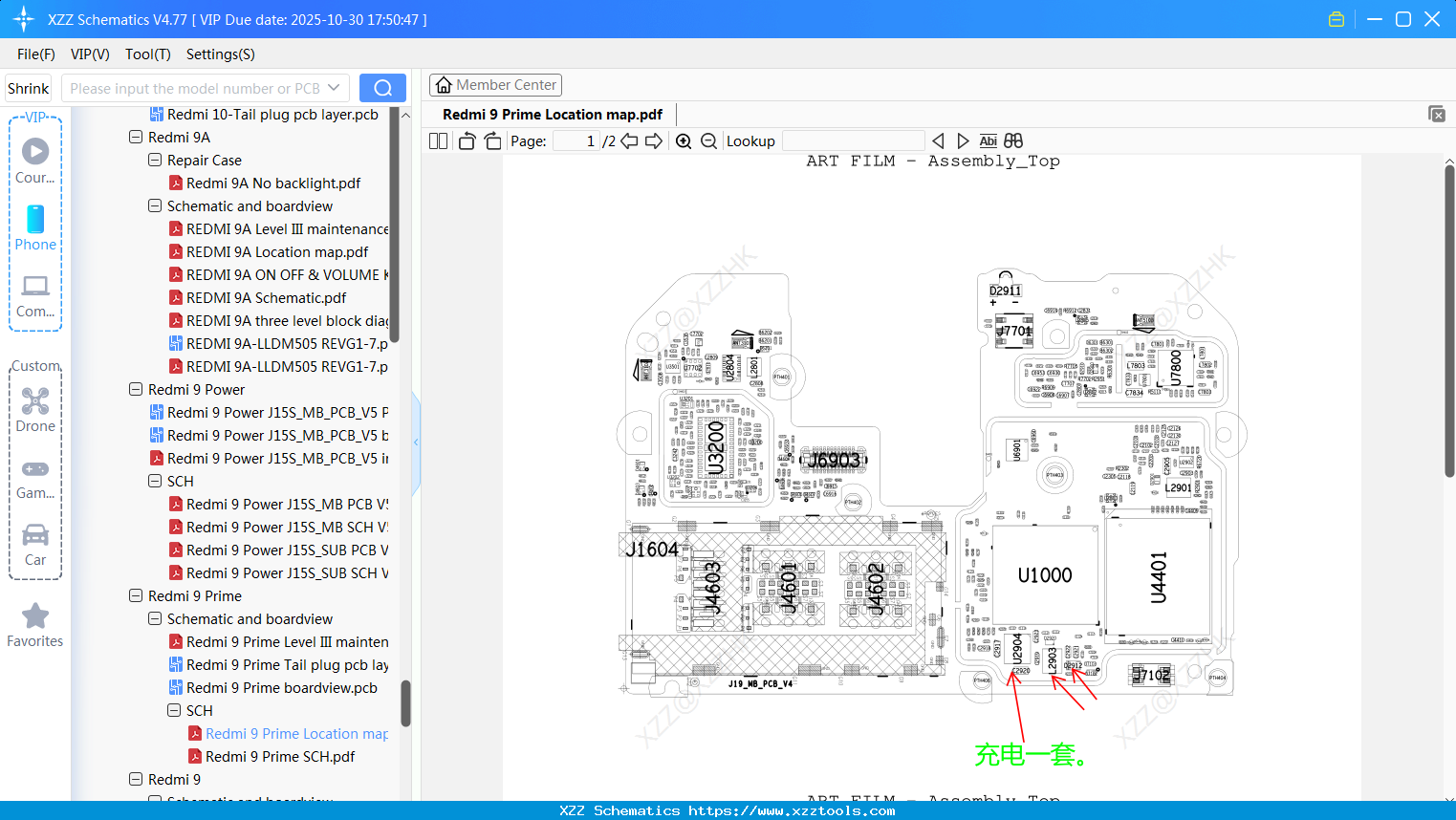This screenshot has width=1456, height=820.
Task: Open REDMI 9A Location map.pdf
Action: [277, 251]
